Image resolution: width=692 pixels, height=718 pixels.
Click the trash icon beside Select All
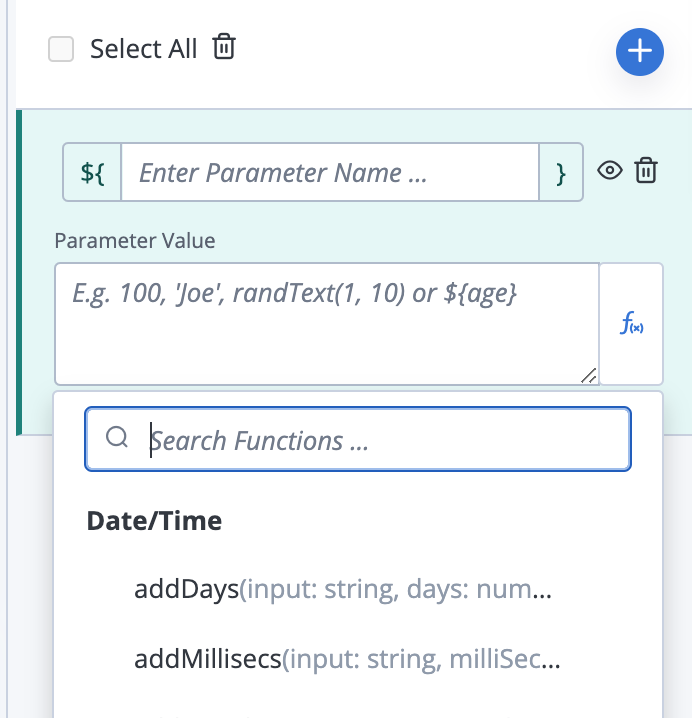[225, 47]
